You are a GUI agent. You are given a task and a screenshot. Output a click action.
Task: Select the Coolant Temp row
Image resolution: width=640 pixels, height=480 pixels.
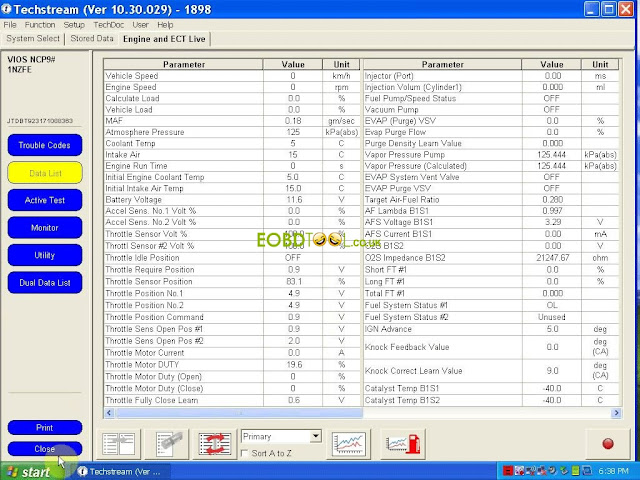click(x=232, y=143)
